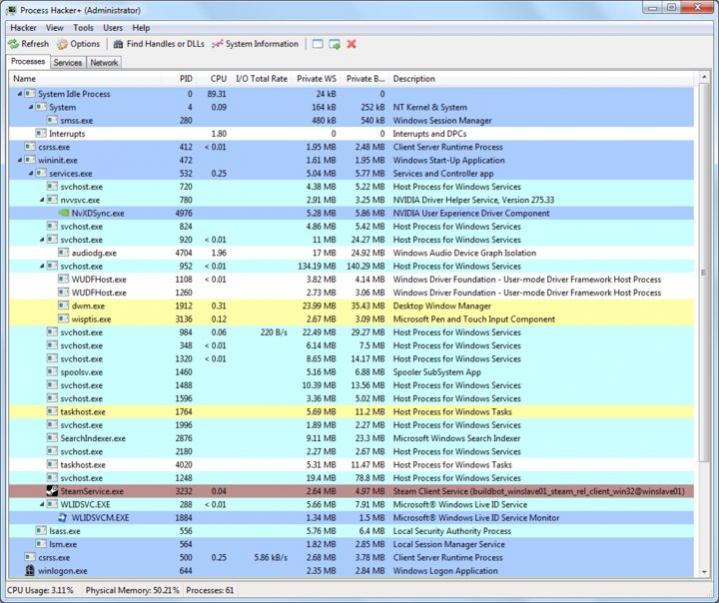Click the red X terminate icon
719x603 pixels.
pos(352,44)
